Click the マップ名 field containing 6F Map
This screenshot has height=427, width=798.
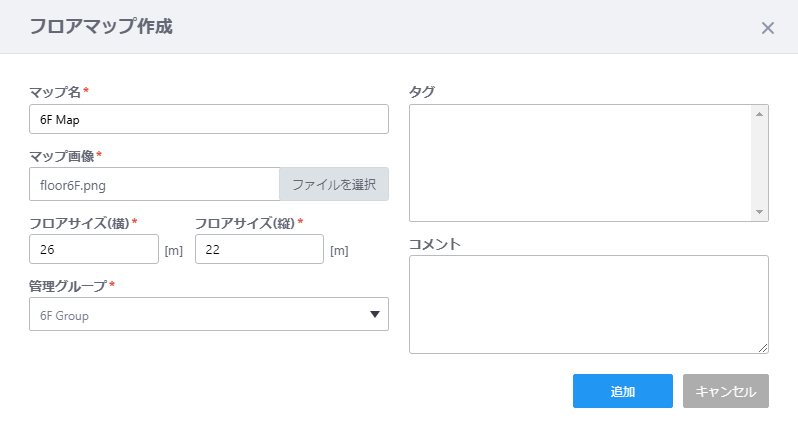(209, 119)
